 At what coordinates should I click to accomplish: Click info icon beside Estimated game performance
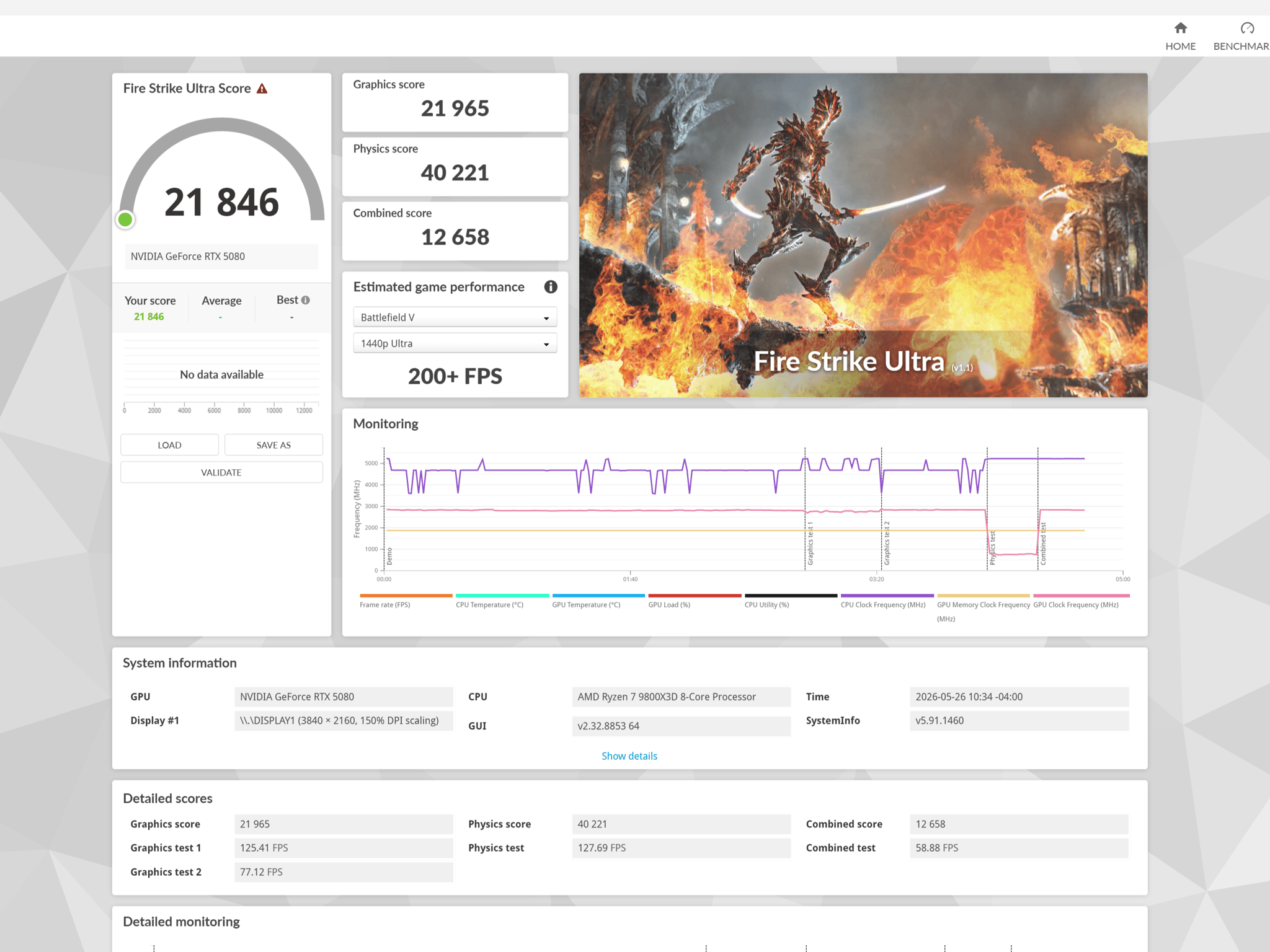pyautogui.click(x=550, y=287)
